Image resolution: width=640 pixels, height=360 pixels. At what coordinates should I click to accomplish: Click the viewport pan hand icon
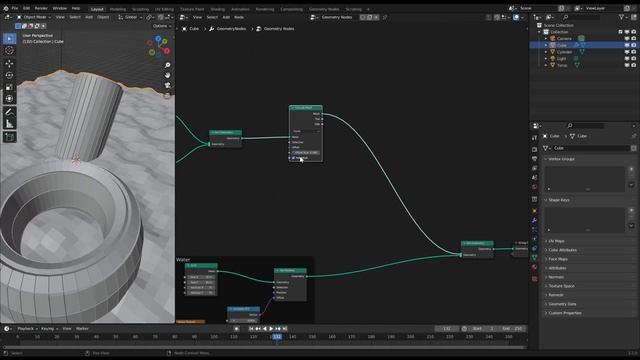167,76
